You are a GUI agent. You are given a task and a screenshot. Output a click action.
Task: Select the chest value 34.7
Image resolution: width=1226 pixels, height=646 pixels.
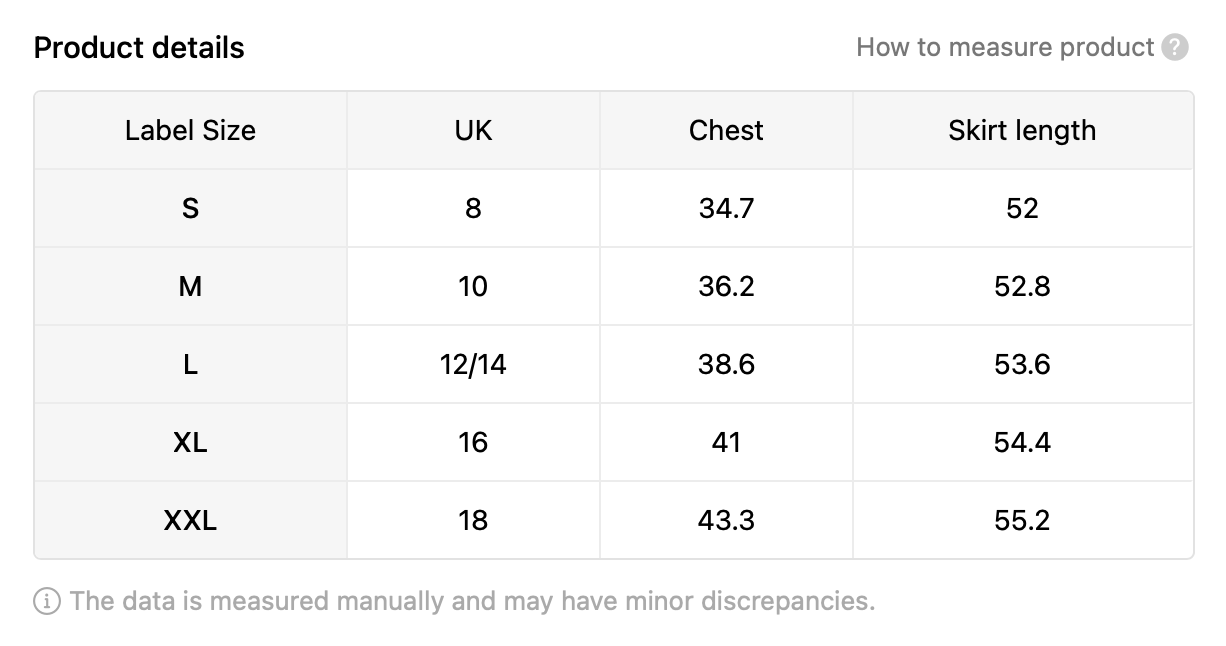click(726, 208)
